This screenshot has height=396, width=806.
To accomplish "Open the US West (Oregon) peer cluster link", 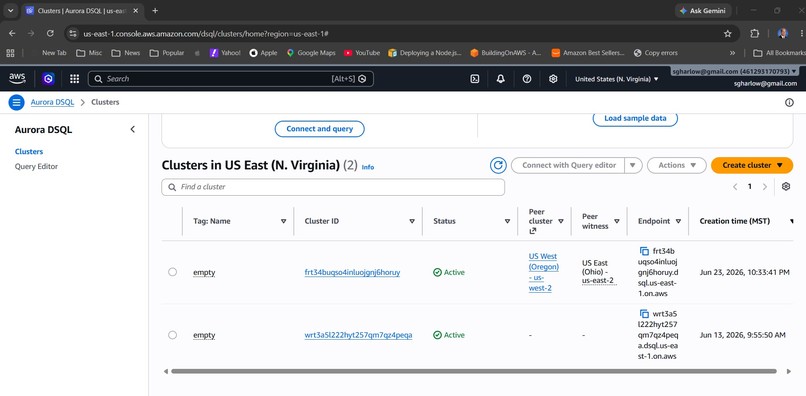I will pyautogui.click(x=543, y=272).
